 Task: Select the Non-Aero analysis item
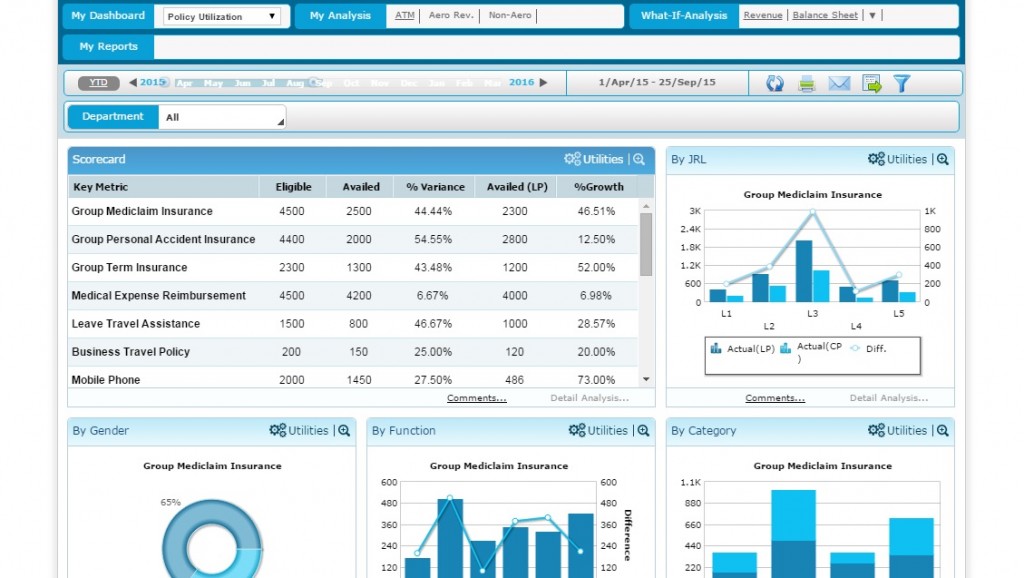click(x=510, y=15)
